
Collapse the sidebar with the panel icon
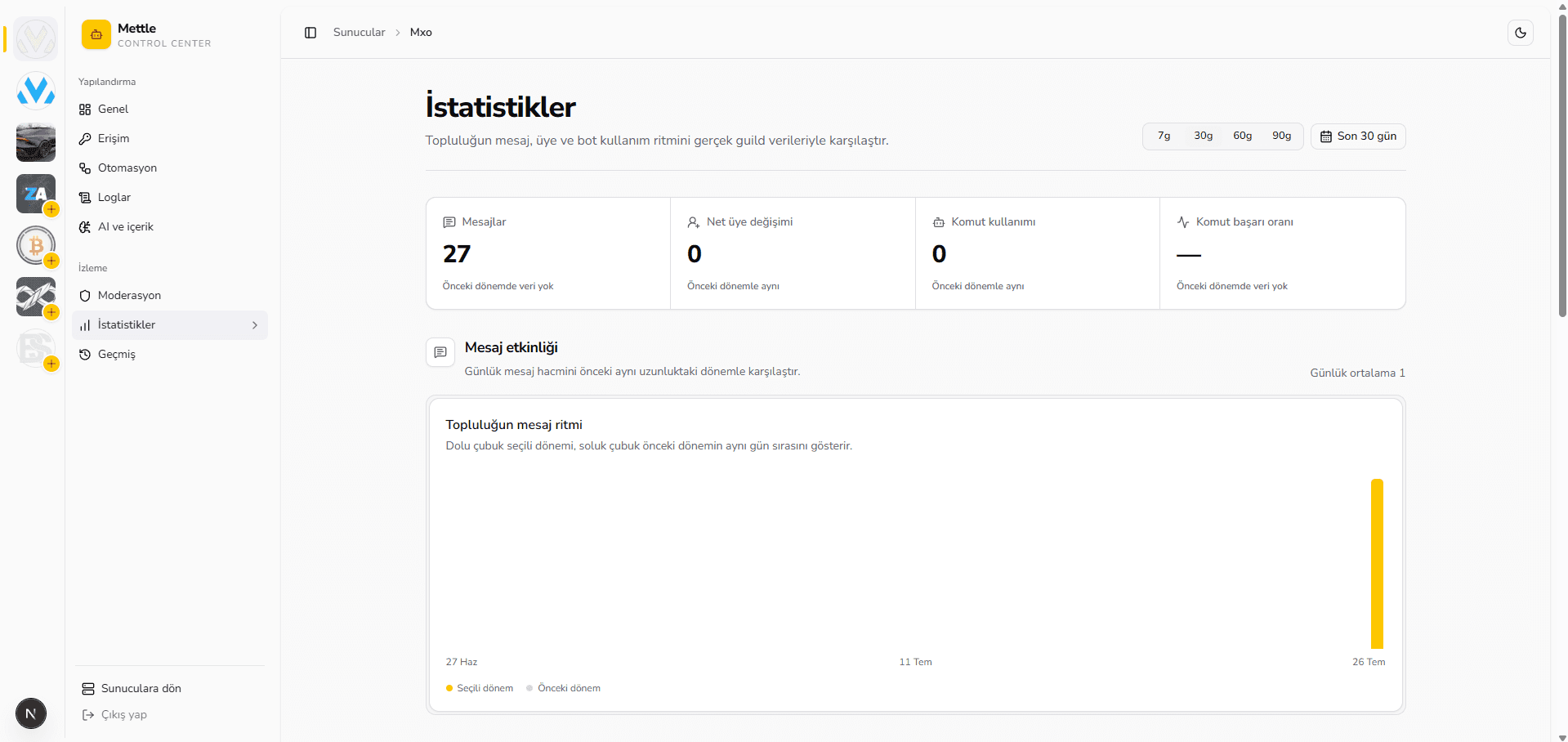[310, 33]
